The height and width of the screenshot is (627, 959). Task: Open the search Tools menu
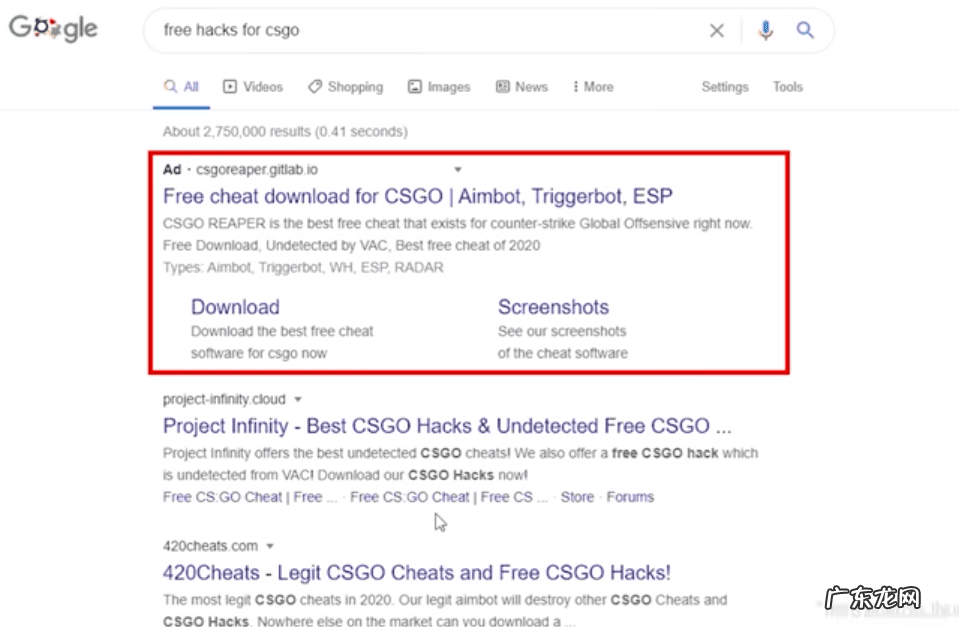pyautogui.click(x=787, y=87)
